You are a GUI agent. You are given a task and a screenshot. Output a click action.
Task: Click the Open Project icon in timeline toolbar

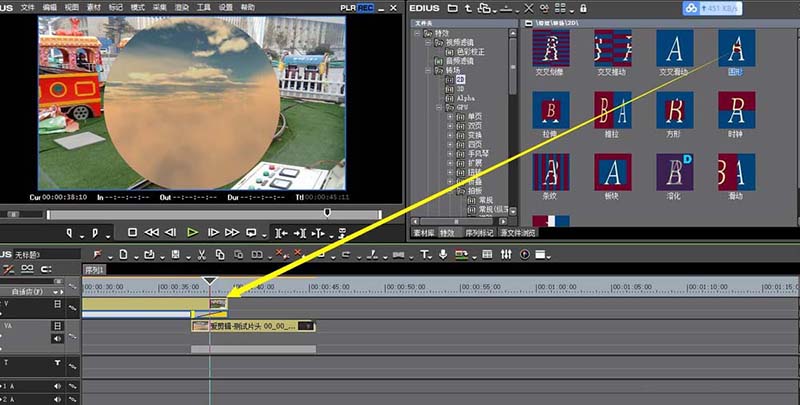149,254
